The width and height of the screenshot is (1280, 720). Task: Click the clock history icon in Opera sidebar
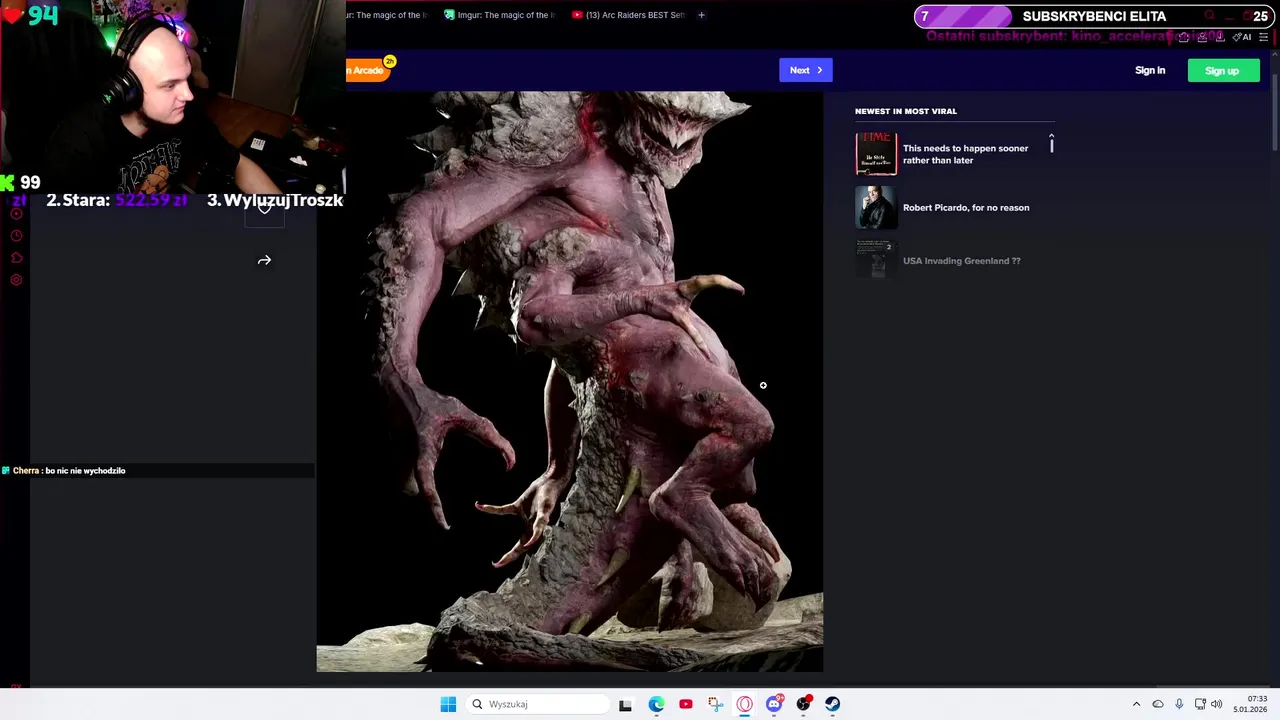[16, 236]
